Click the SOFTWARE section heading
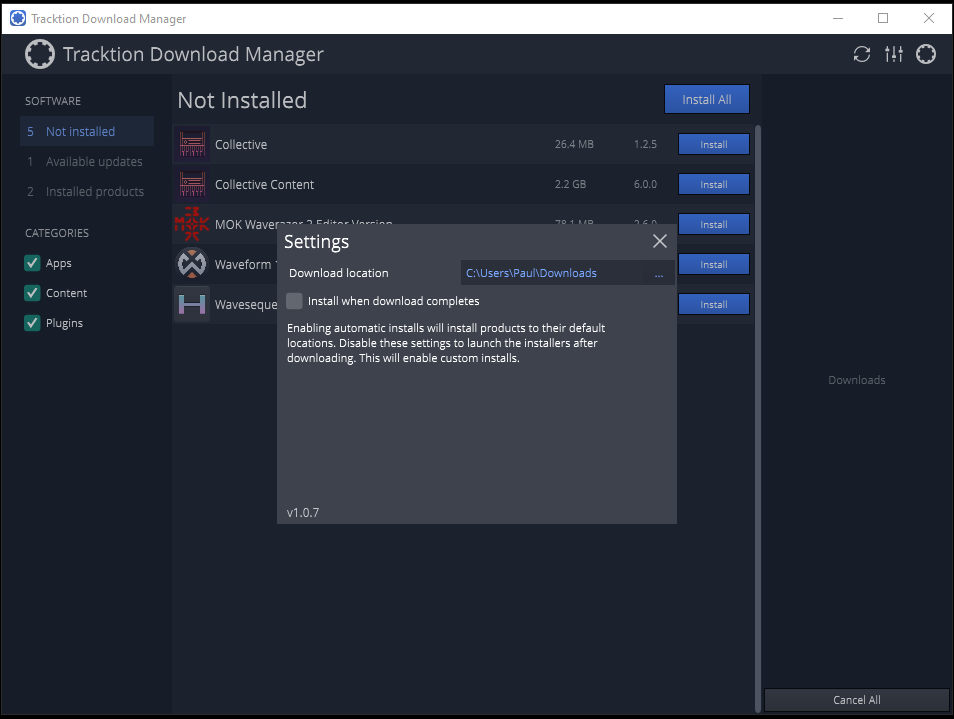This screenshot has height=719, width=954. coord(53,101)
